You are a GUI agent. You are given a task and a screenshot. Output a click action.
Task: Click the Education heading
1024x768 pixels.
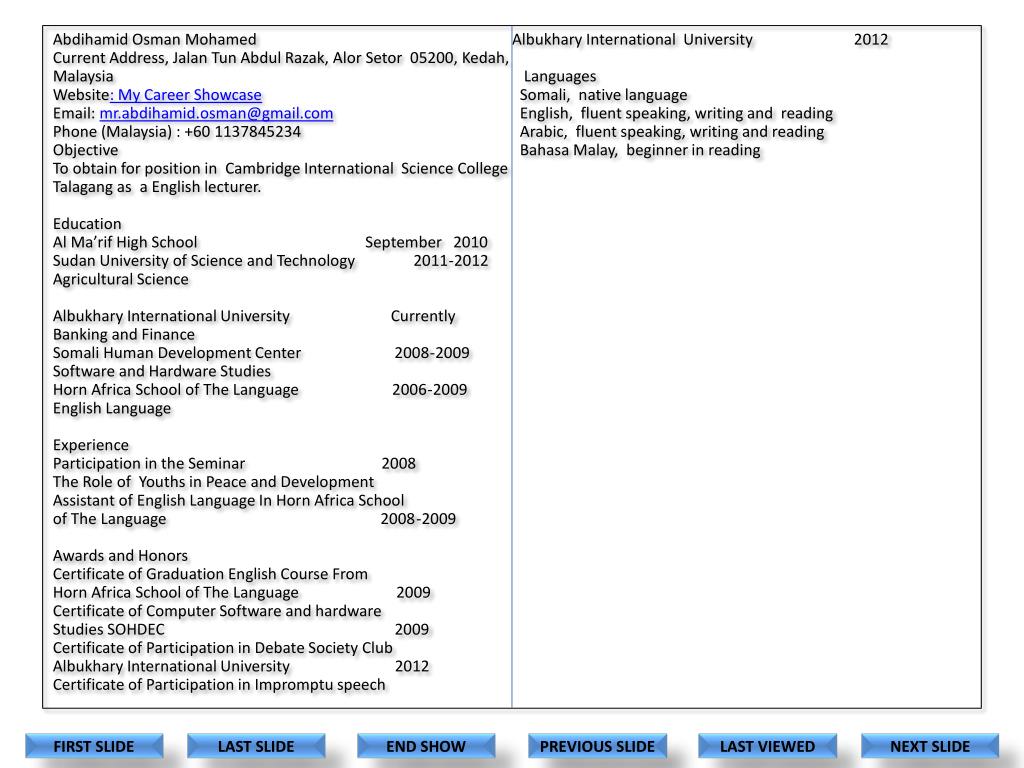pyautogui.click(x=87, y=224)
